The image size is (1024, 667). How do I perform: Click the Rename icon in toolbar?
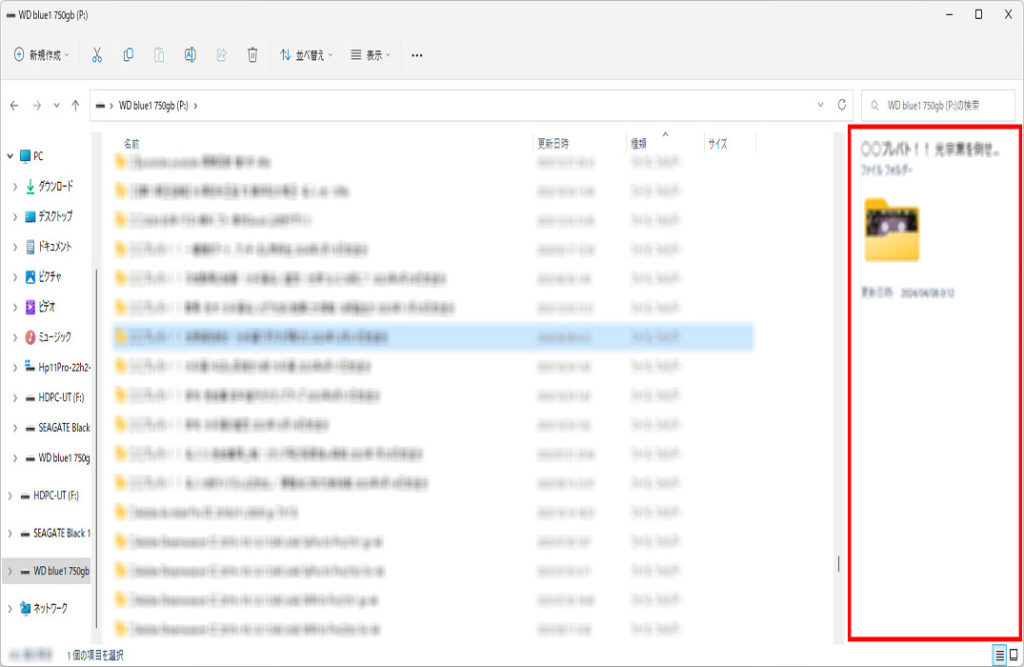[x=189, y=55]
